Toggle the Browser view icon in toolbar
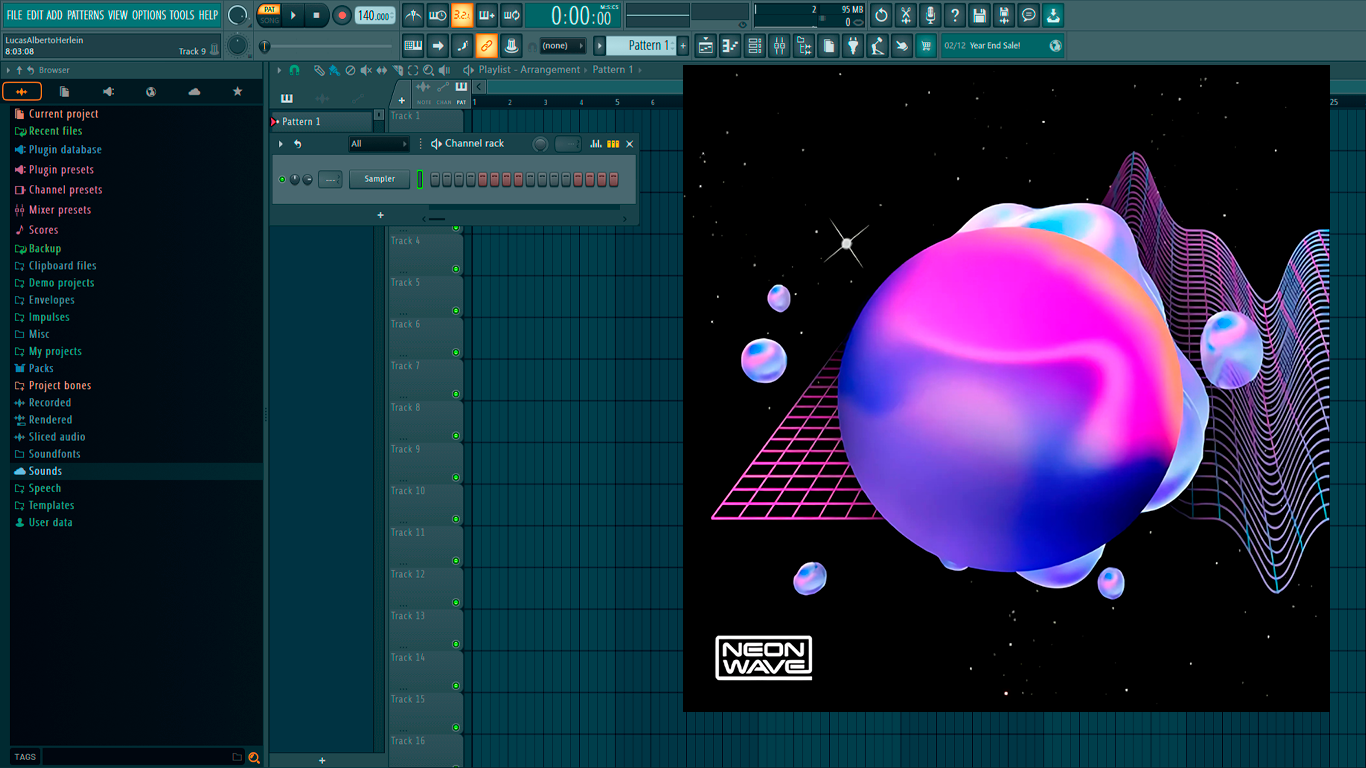This screenshot has height=768, width=1366. [x=804, y=45]
